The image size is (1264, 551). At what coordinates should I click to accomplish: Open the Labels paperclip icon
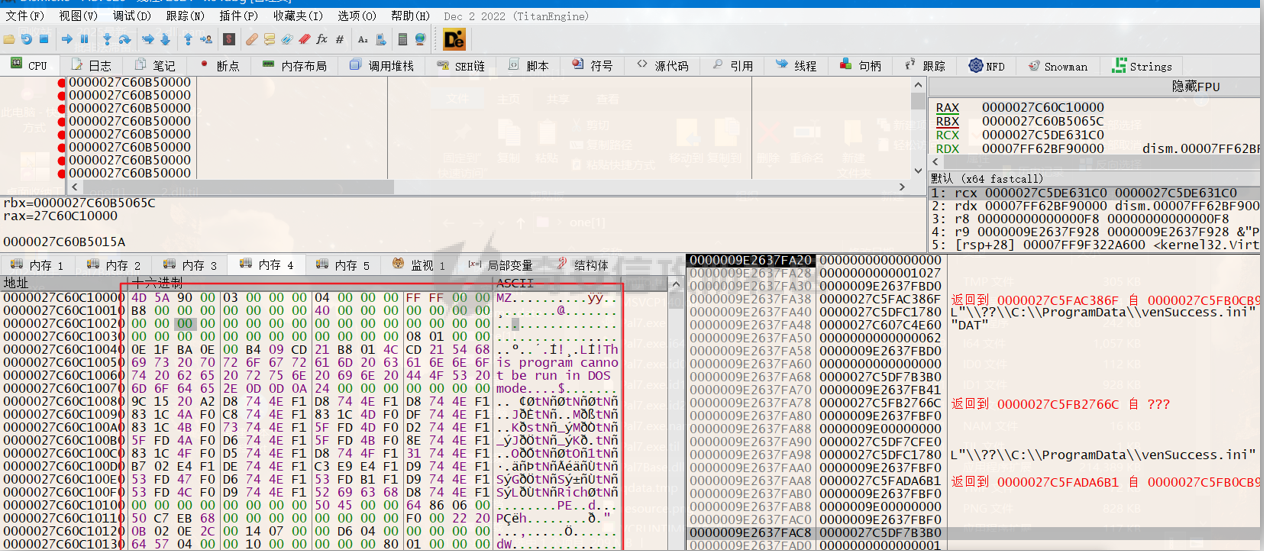click(287, 39)
